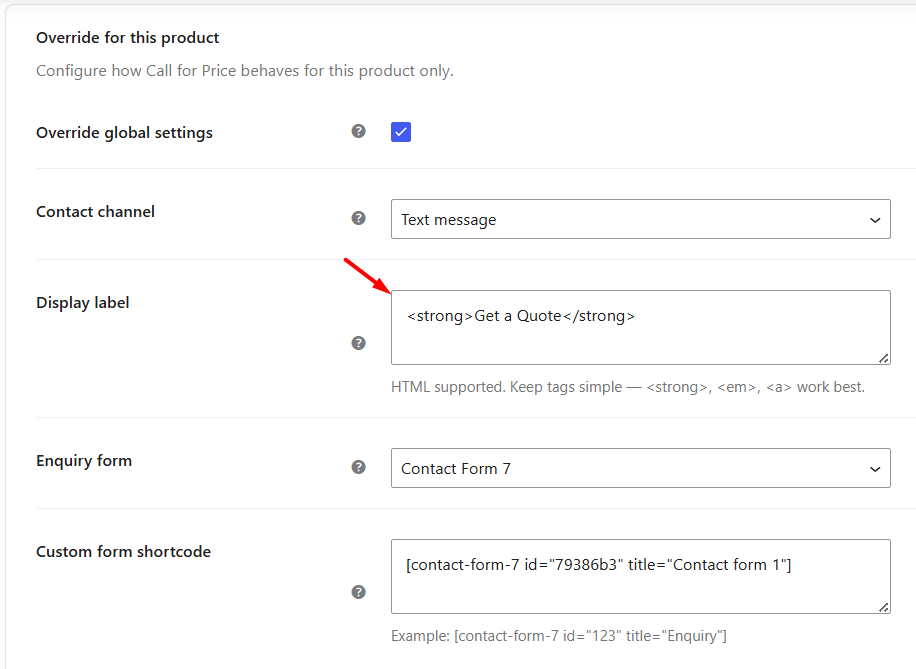Screen dimensions: 916x669
Task: Click the Custom form shortcode label
Action: click(x=123, y=552)
